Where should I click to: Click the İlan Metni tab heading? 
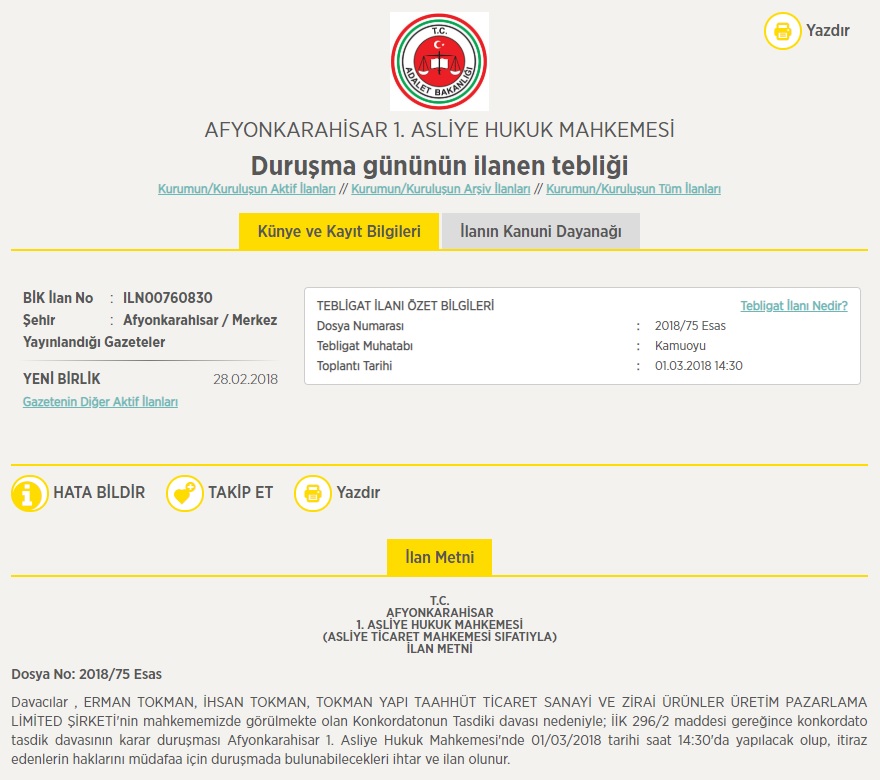439,557
